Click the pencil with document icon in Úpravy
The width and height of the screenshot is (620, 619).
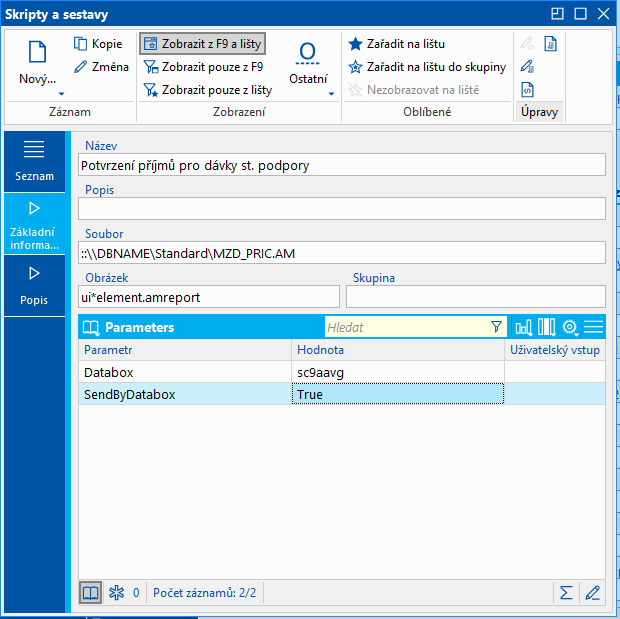[527, 66]
